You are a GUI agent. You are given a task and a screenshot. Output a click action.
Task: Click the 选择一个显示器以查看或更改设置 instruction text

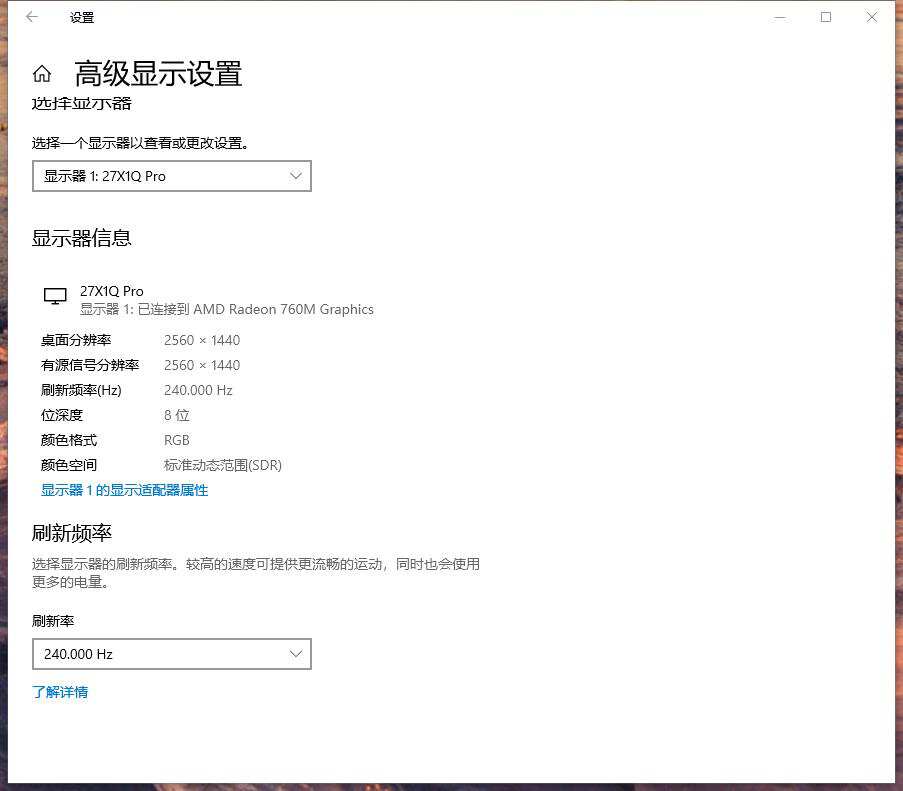click(x=140, y=143)
